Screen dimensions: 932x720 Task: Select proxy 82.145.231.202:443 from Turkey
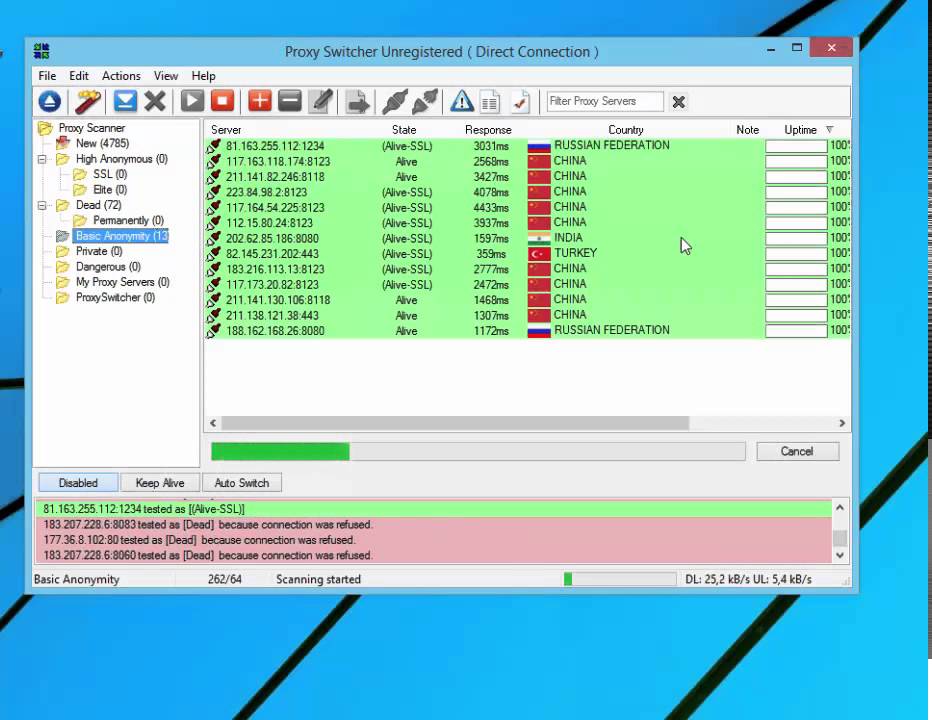point(527,254)
